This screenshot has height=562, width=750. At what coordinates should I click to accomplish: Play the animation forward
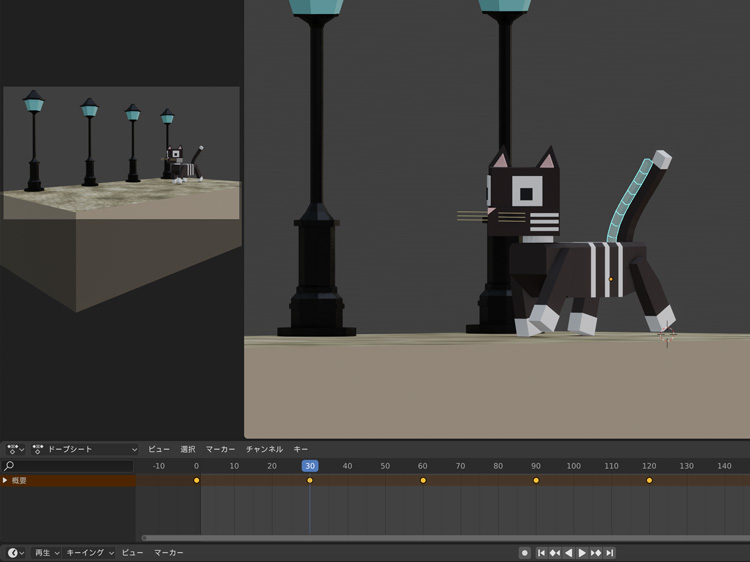coord(582,553)
